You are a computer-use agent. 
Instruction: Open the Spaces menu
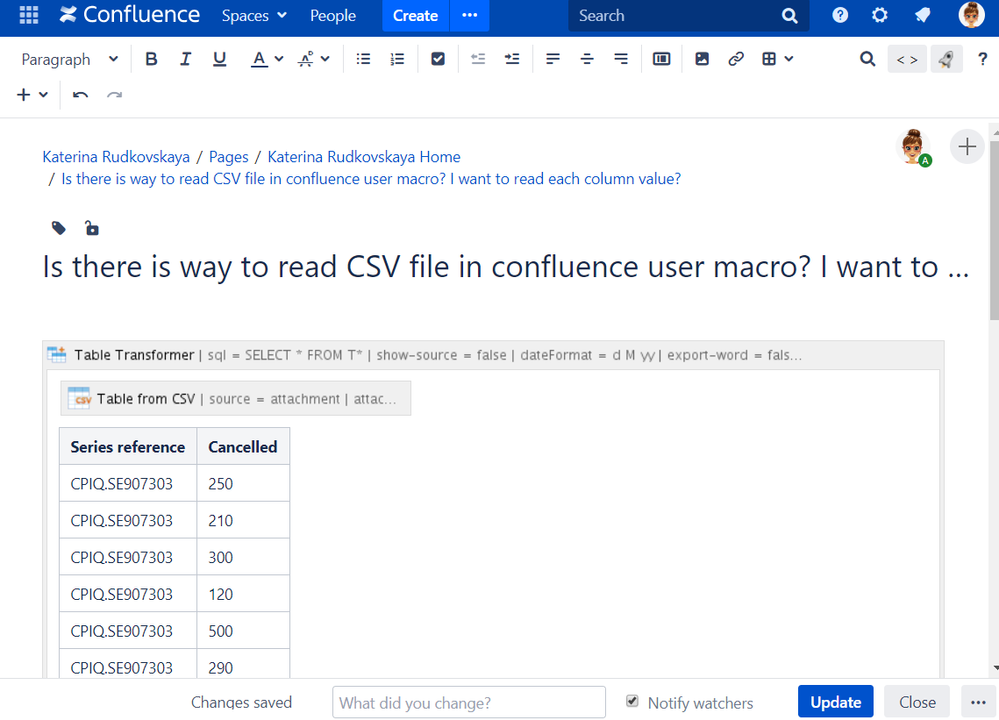[x=254, y=15]
